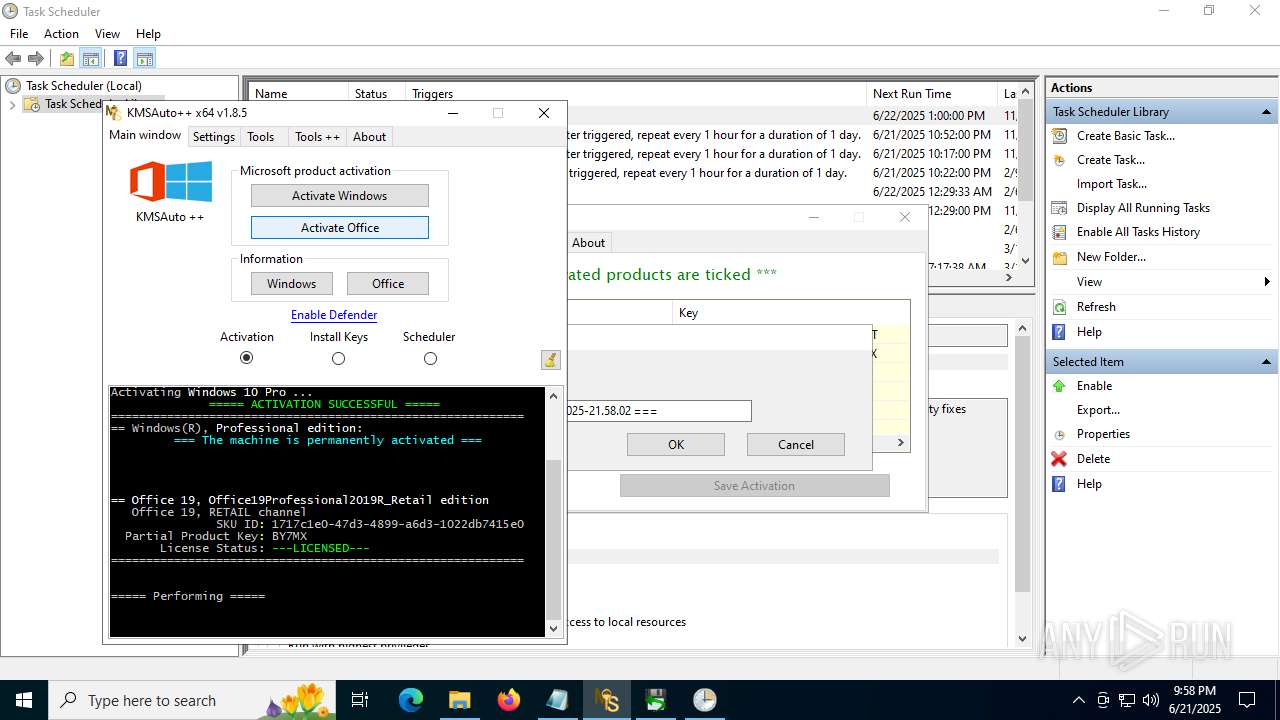1280x720 pixels.
Task: Click the volume icon in system tray
Action: pos(1151,700)
